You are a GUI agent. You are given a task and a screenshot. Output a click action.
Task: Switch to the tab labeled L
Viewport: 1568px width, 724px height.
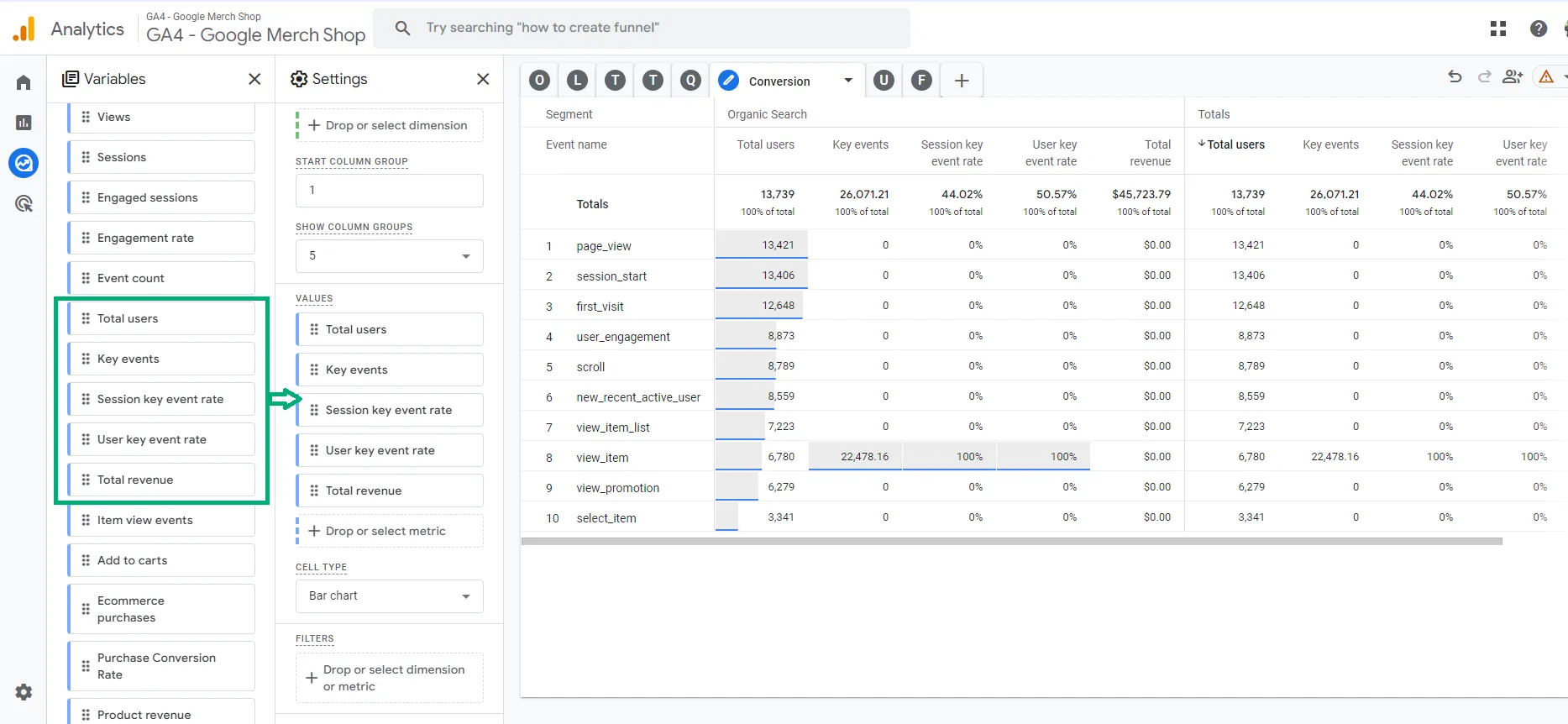point(577,81)
